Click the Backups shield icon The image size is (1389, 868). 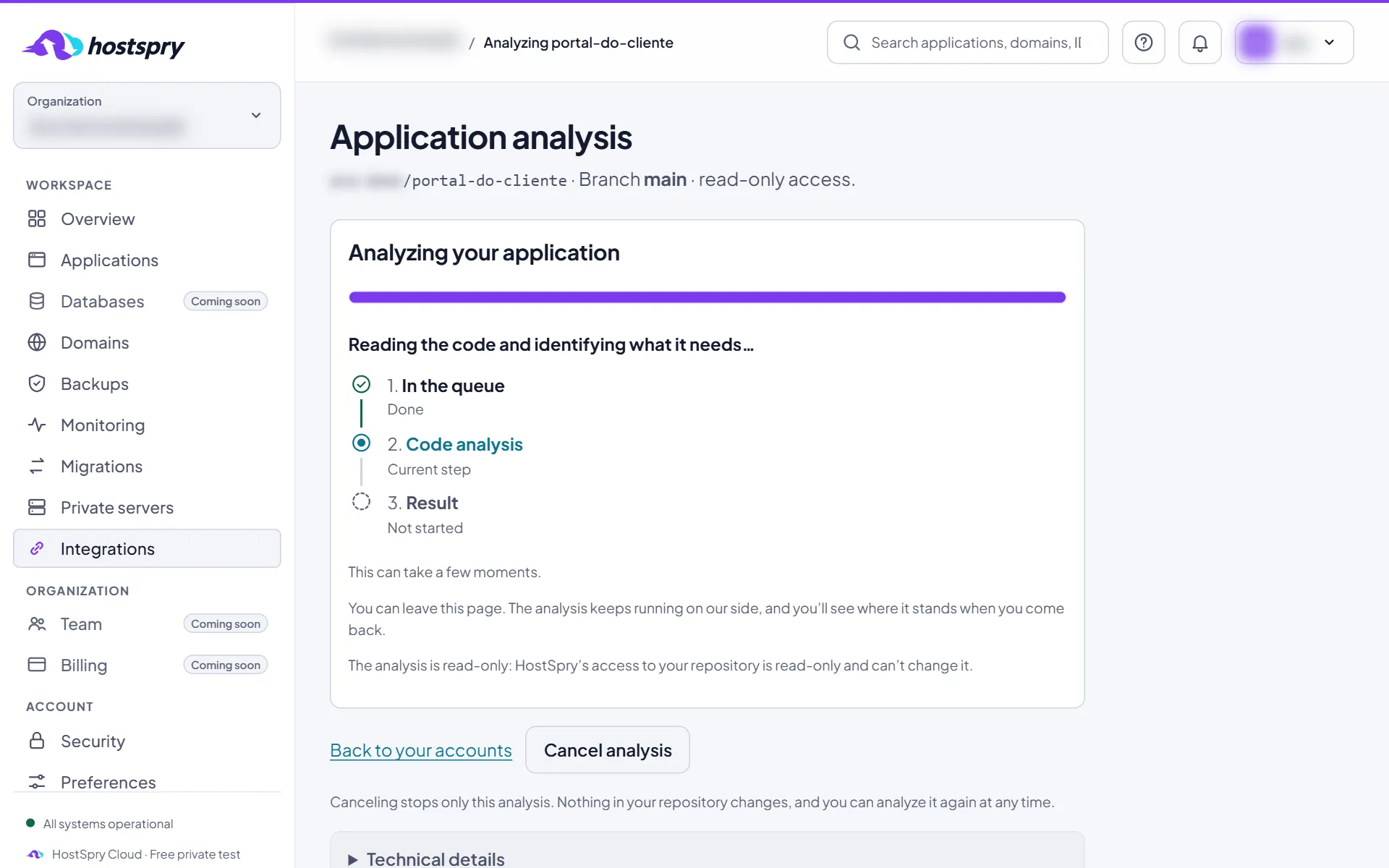pyautogui.click(x=37, y=383)
